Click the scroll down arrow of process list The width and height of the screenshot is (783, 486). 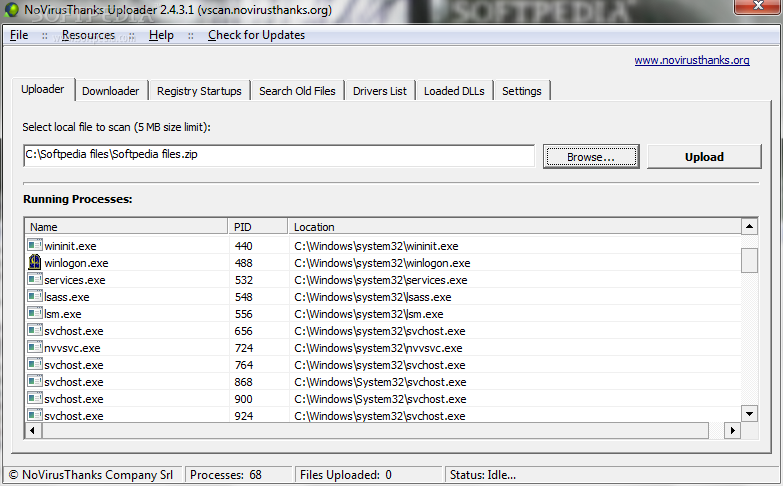pyautogui.click(x=749, y=414)
